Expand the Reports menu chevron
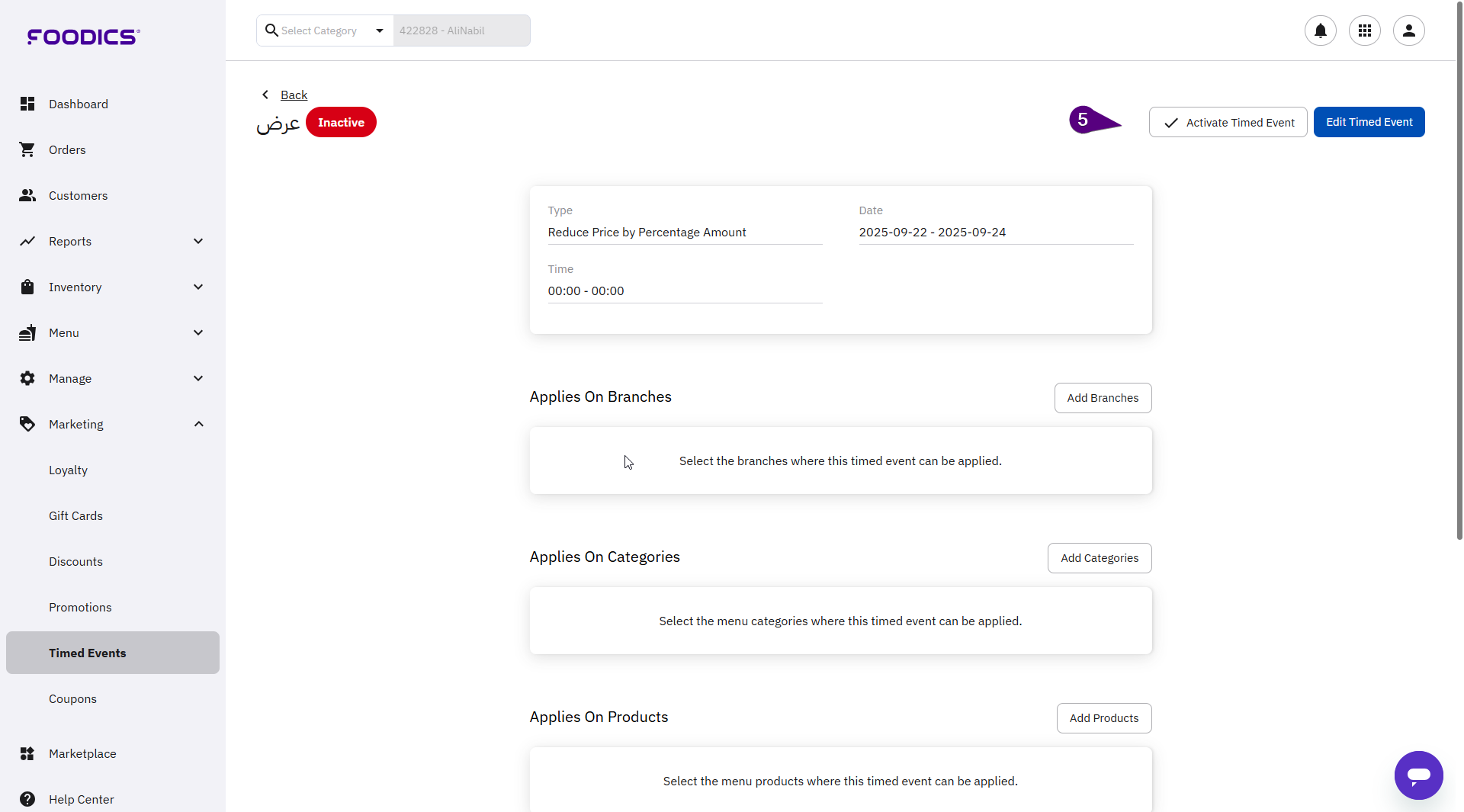The width and height of the screenshot is (1464, 812). [x=198, y=241]
